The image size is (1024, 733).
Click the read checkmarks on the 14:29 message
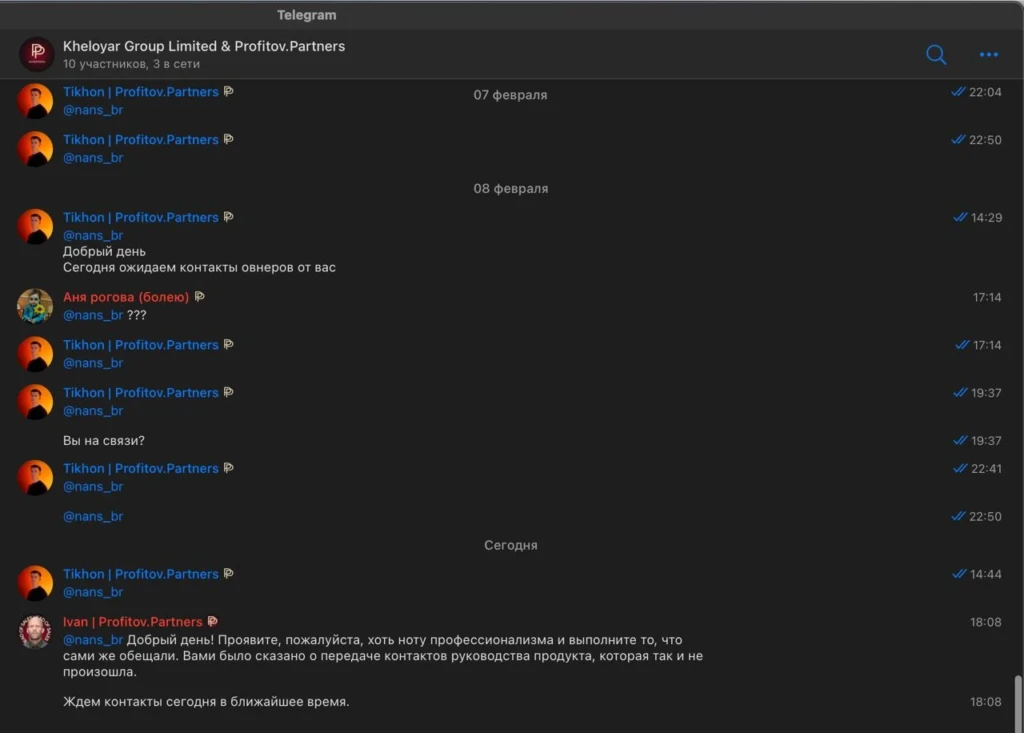tap(960, 218)
